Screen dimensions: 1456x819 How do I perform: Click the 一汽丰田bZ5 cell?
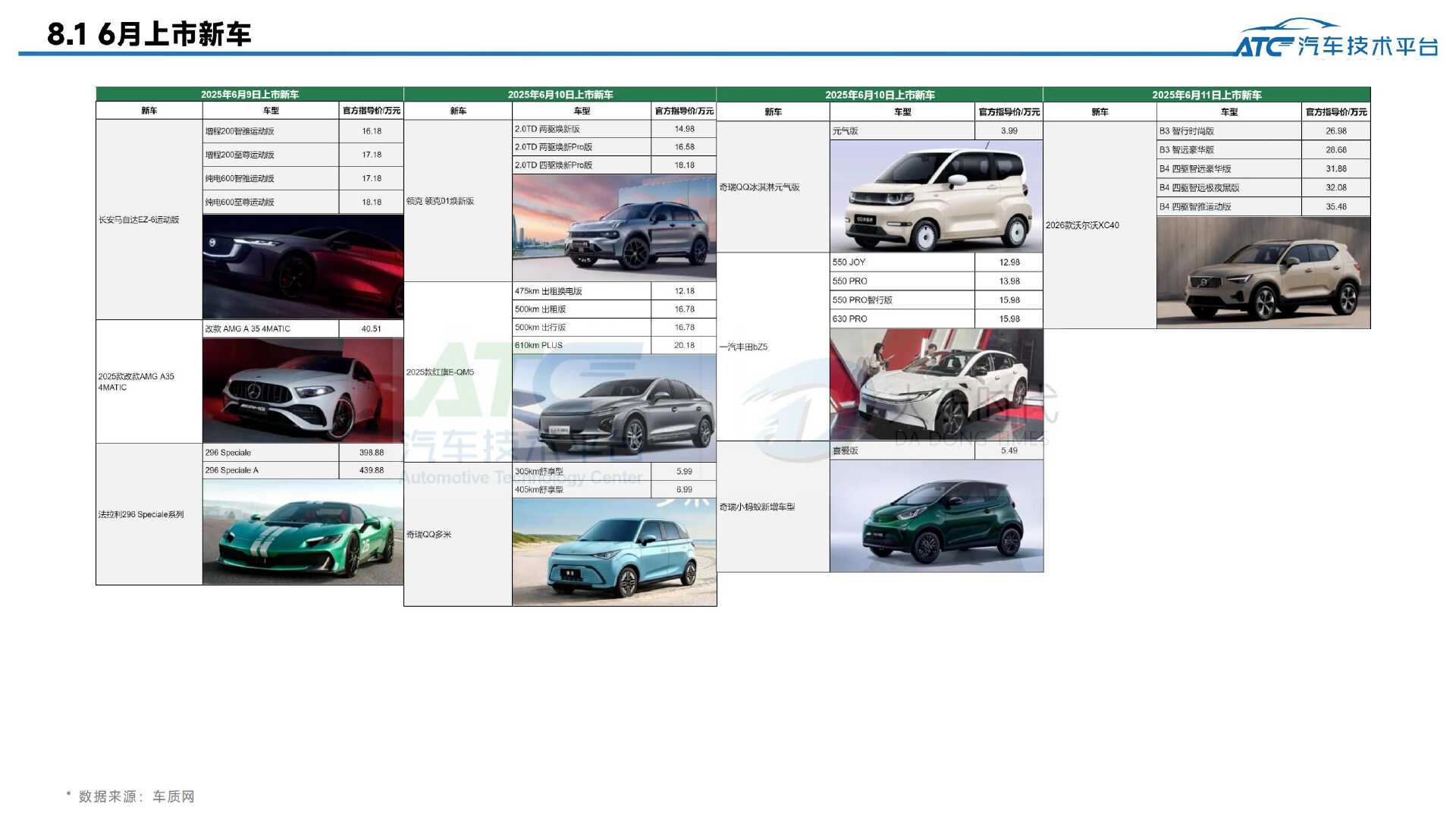pyautogui.click(x=773, y=347)
